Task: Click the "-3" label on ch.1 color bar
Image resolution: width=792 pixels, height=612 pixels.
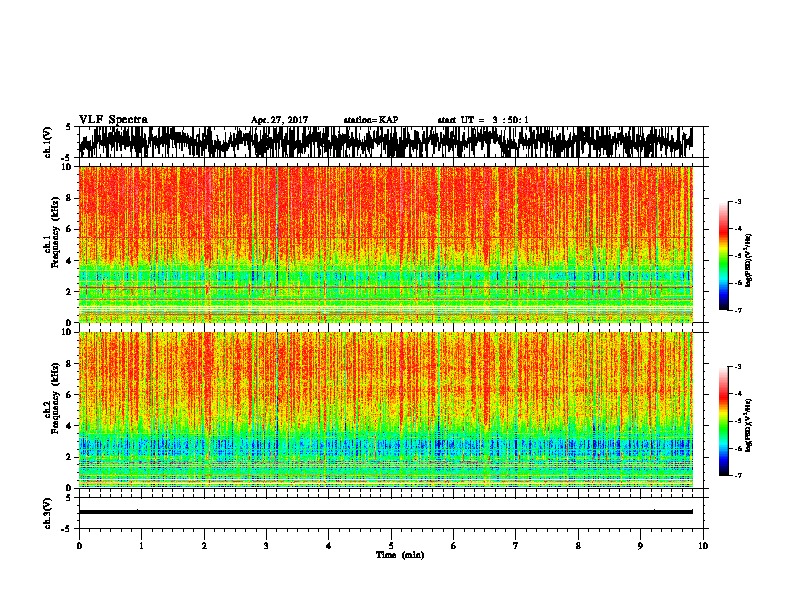Action: click(737, 202)
